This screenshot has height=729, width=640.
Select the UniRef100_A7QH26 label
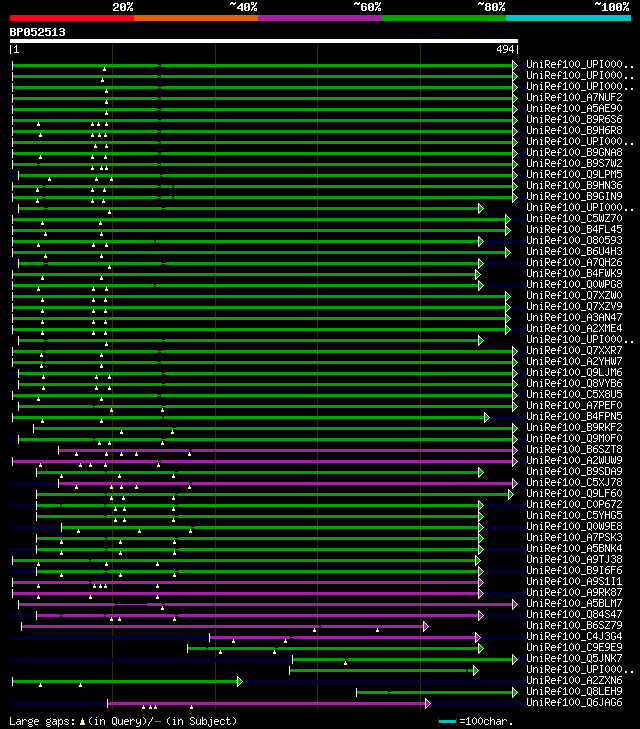click(574, 263)
